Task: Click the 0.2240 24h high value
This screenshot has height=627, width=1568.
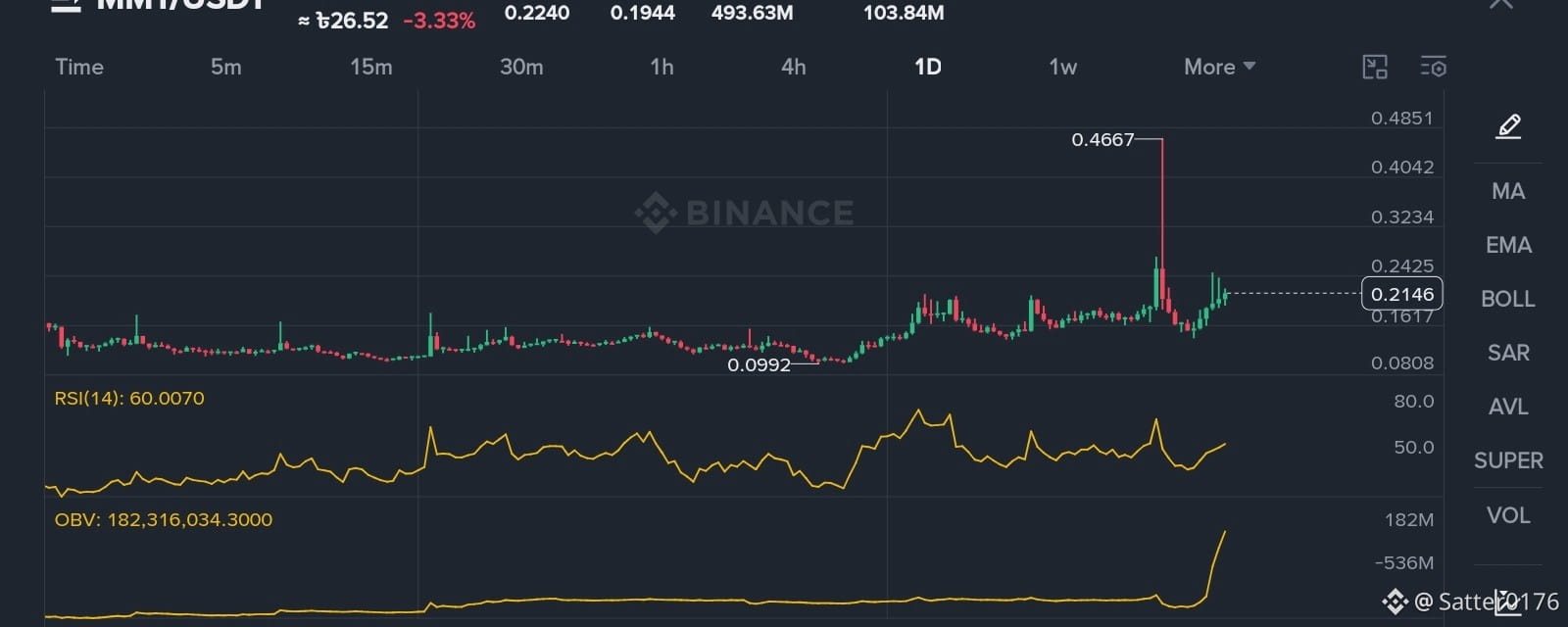Action: (537, 13)
